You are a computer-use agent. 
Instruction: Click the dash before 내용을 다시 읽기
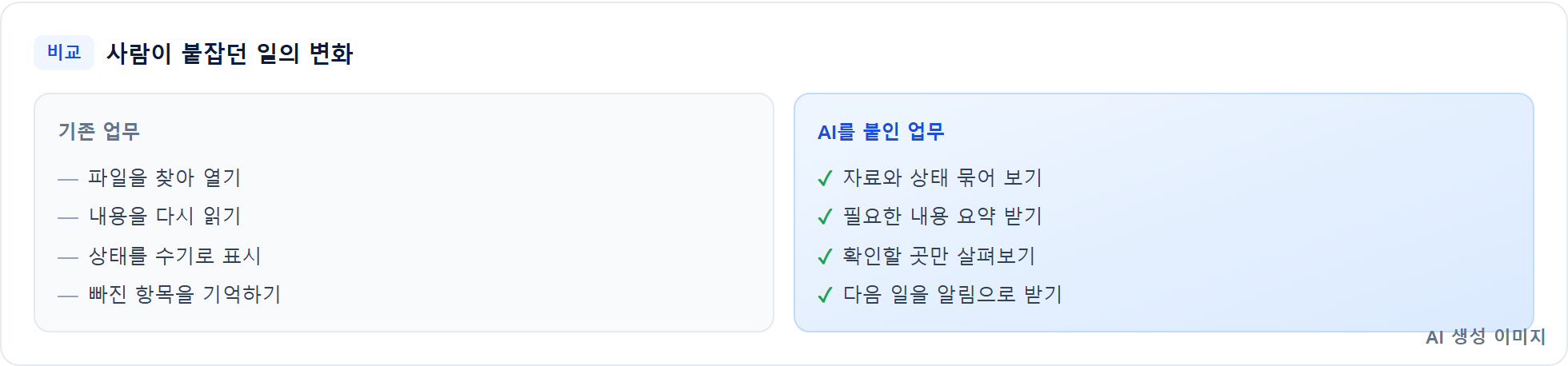(68, 217)
